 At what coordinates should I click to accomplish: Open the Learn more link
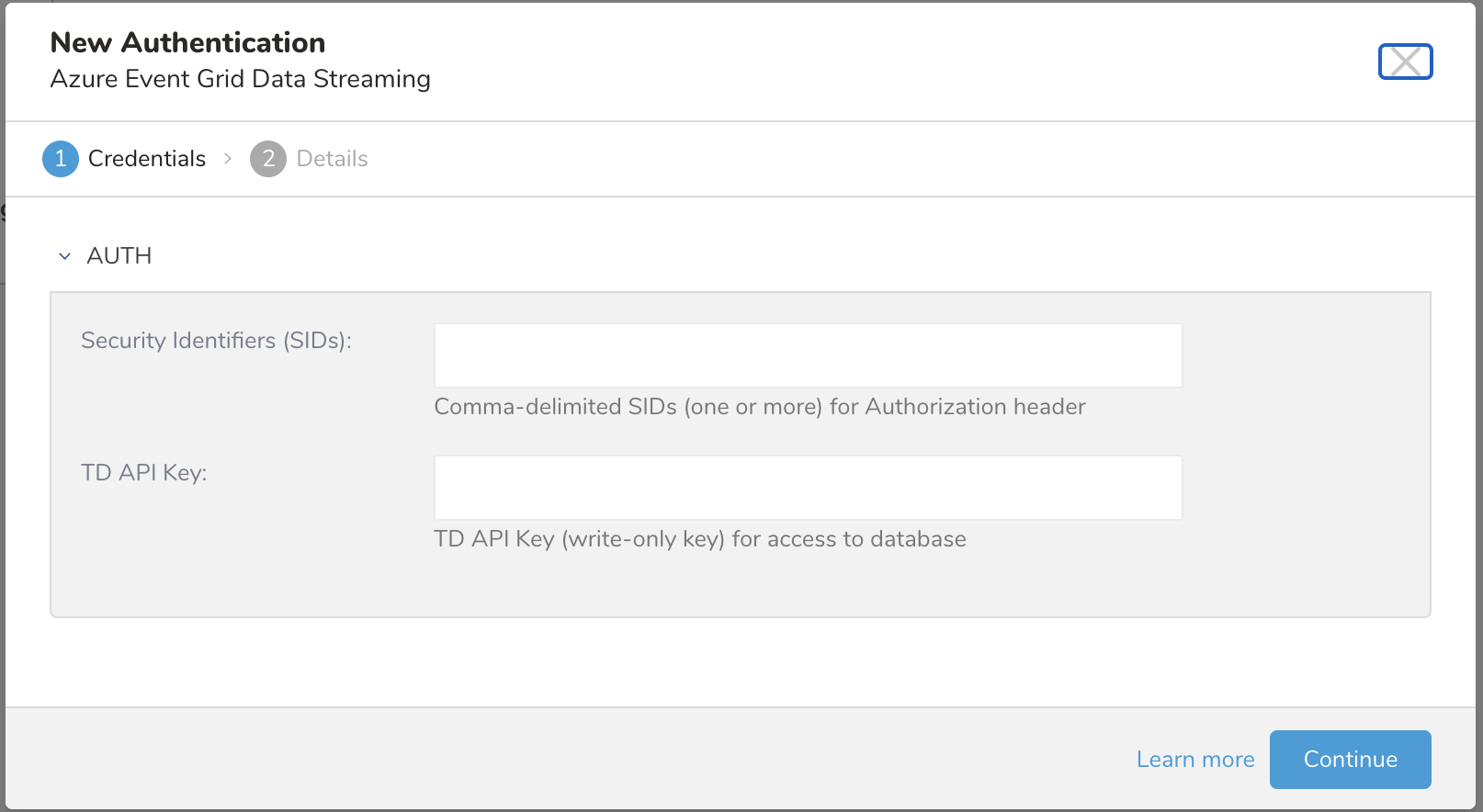coord(1194,760)
